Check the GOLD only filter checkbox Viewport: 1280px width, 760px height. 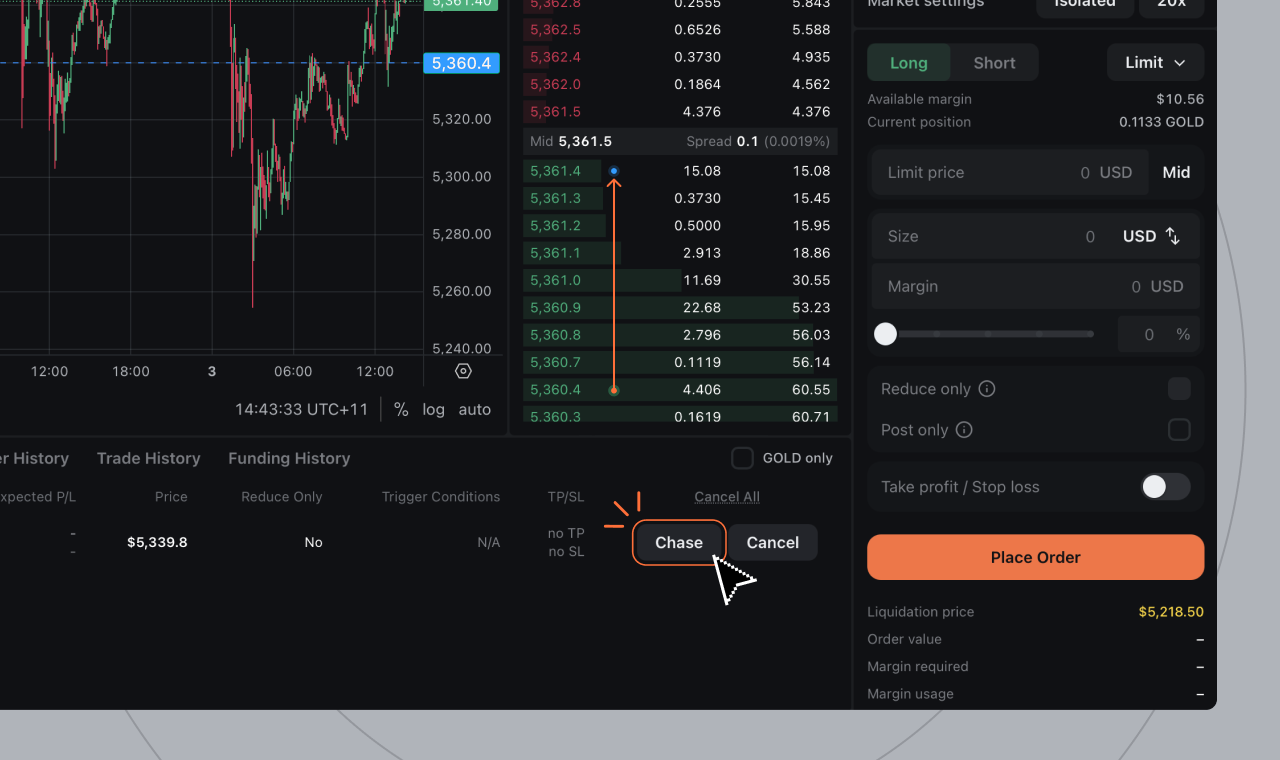[742, 458]
